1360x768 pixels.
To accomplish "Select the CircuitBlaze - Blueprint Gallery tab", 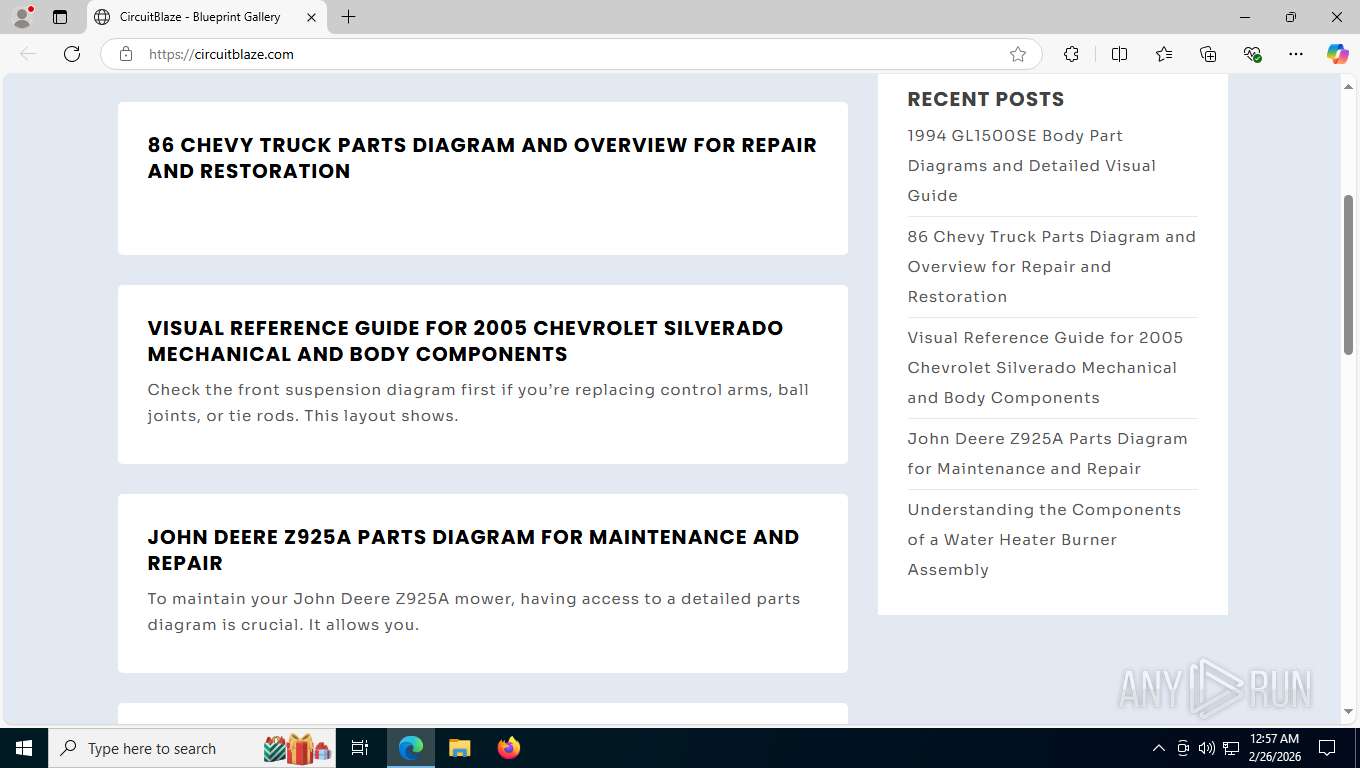I will click(207, 17).
